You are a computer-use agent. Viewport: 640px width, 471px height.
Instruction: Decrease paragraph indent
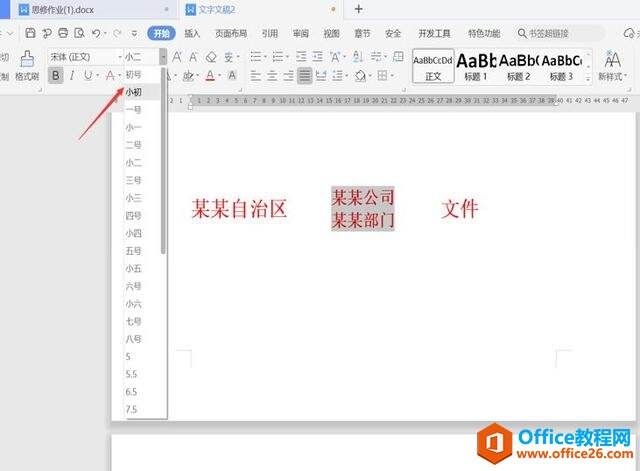point(301,56)
